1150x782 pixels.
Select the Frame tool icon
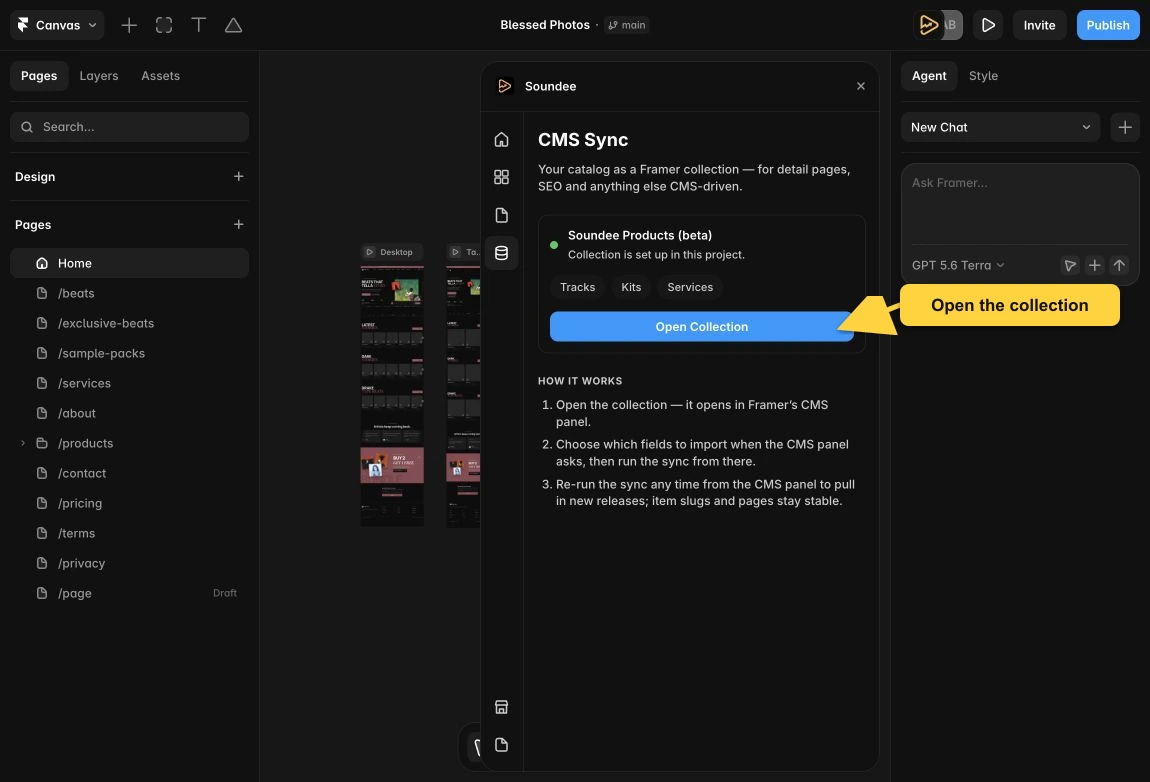pos(164,25)
